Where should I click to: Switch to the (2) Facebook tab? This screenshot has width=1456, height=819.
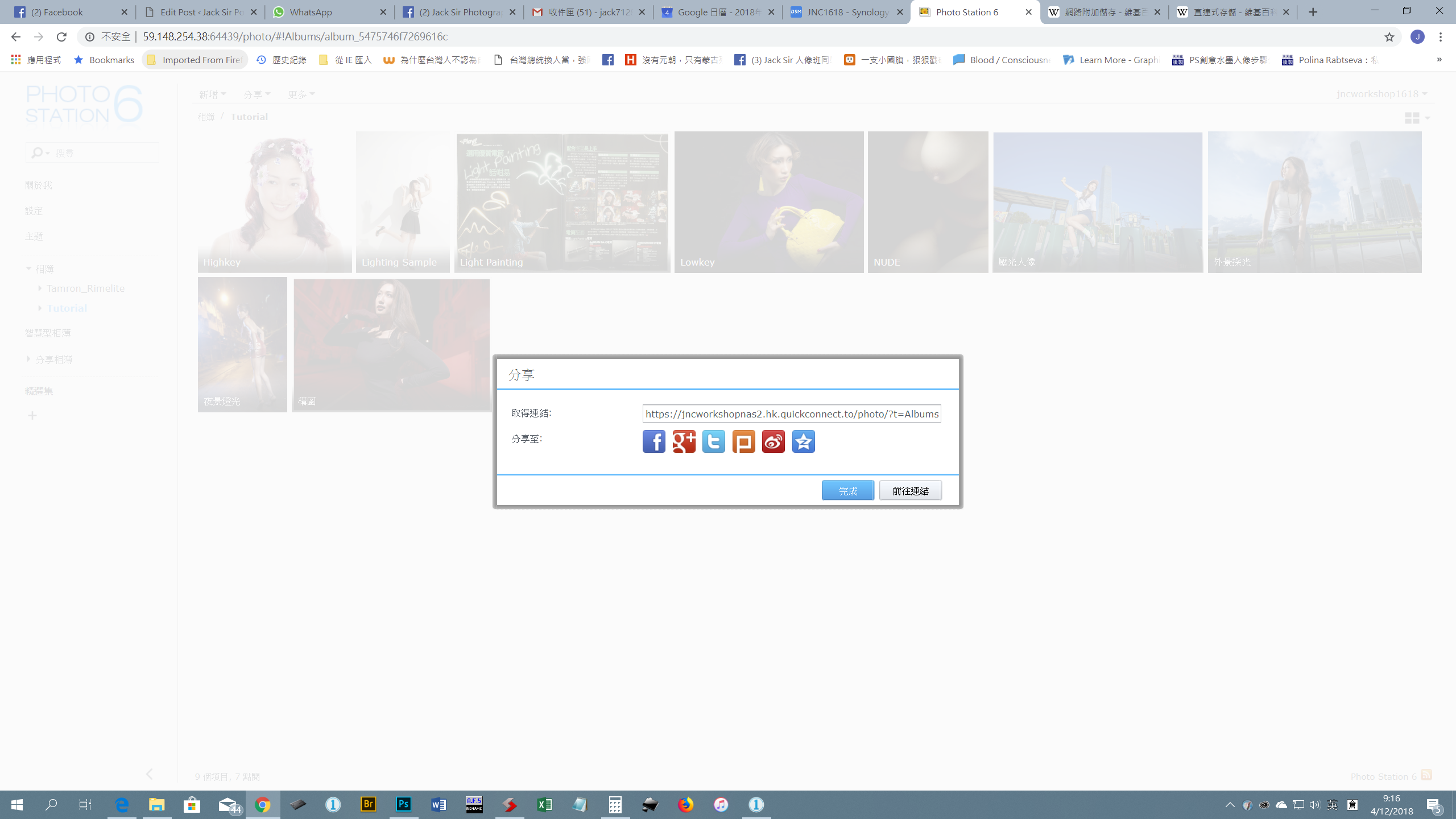[71, 12]
